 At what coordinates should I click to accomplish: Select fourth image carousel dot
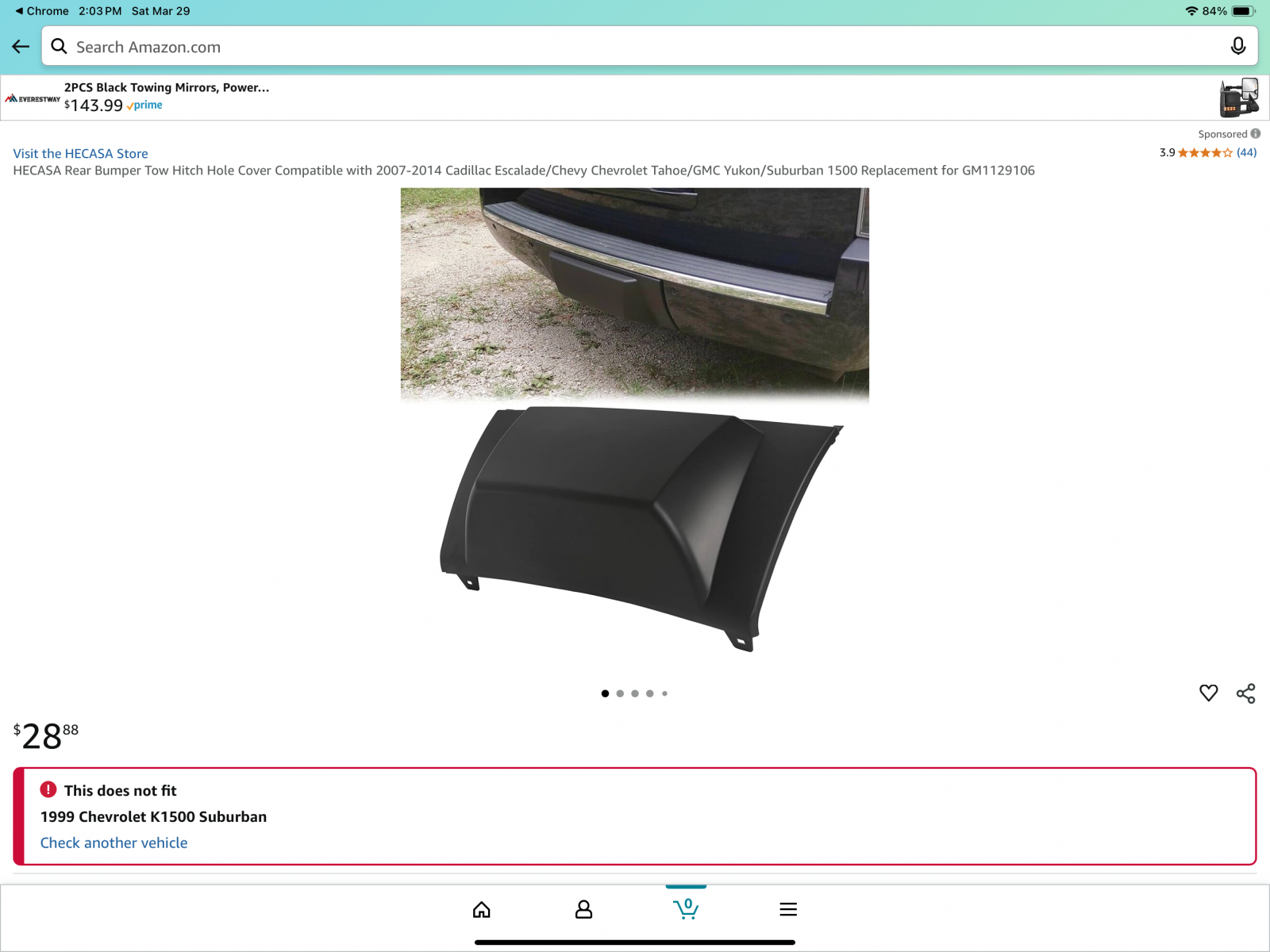(x=650, y=693)
